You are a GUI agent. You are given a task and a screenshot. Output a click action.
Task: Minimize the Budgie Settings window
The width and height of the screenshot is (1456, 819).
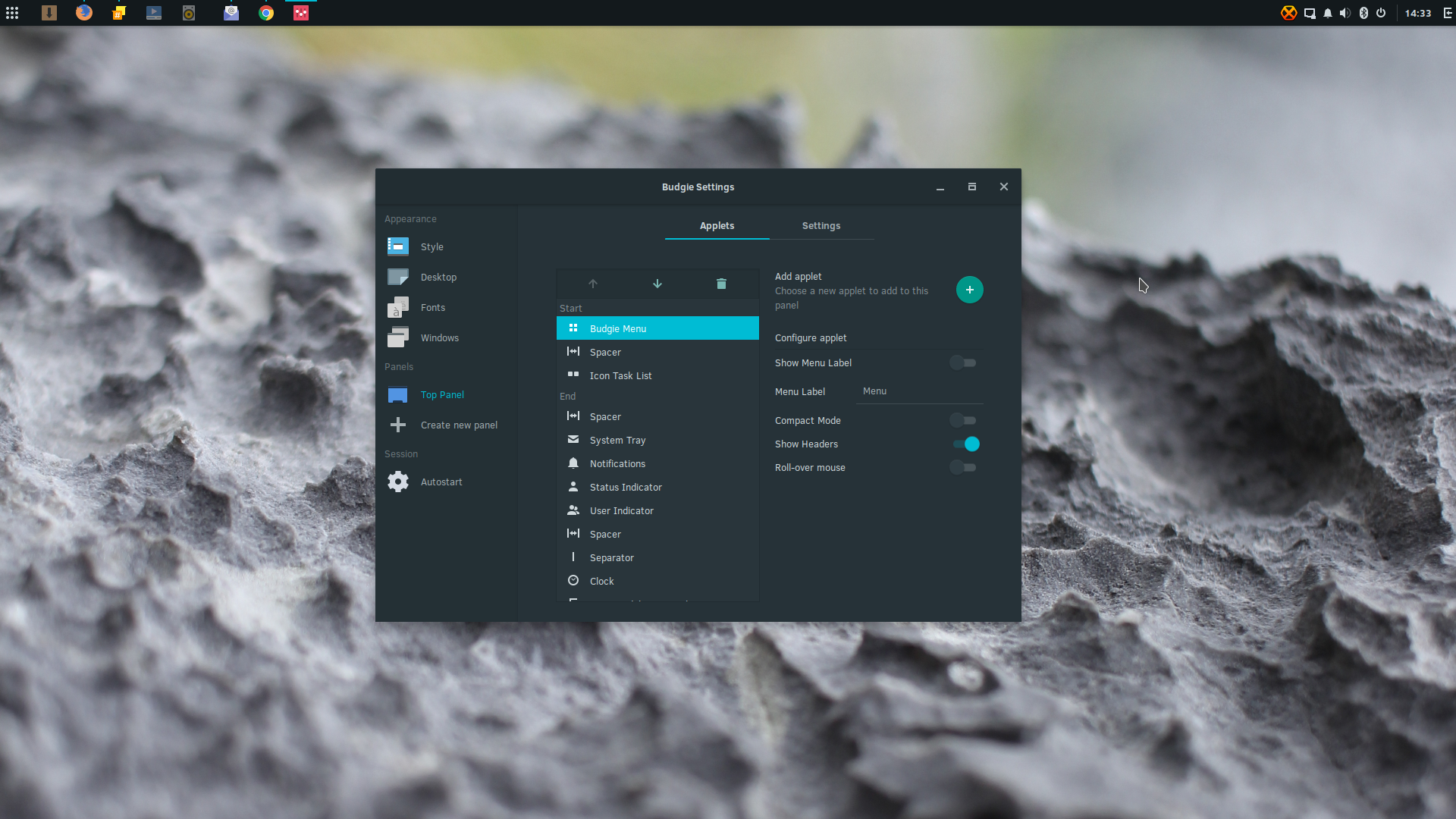point(940,187)
